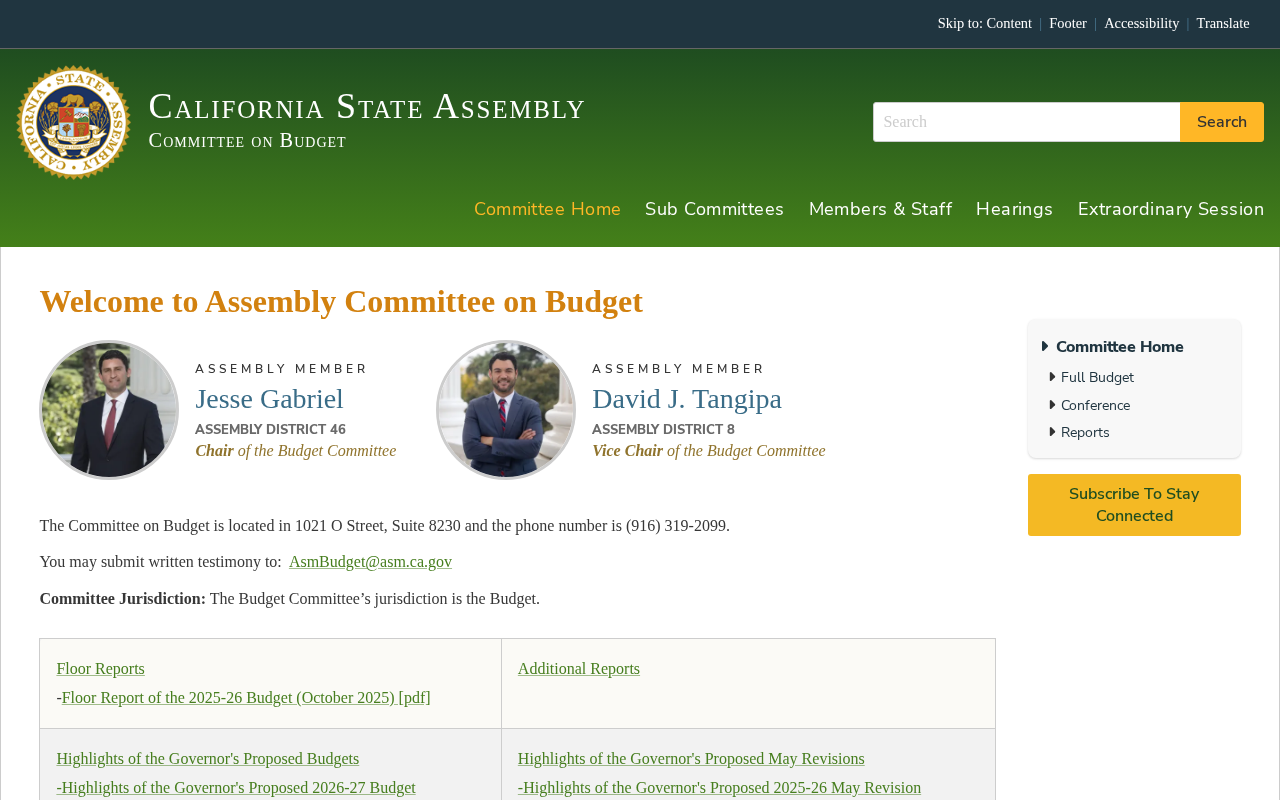This screenshot has width=1280, height=800.
Task: Jump to the Footer link
Action: point(1068,23)
